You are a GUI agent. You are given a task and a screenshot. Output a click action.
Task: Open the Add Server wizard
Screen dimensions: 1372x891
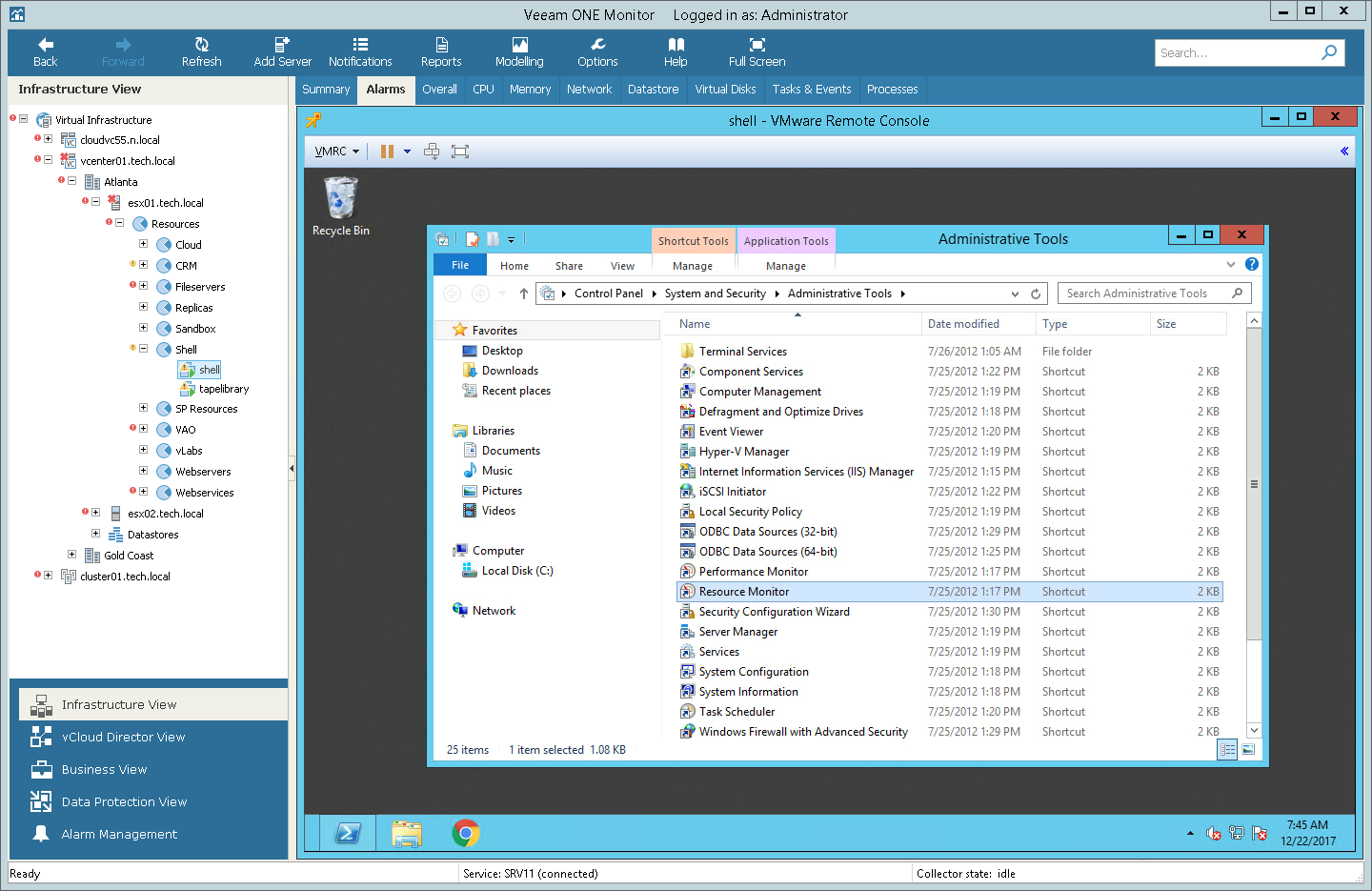[x=282, y=52]
